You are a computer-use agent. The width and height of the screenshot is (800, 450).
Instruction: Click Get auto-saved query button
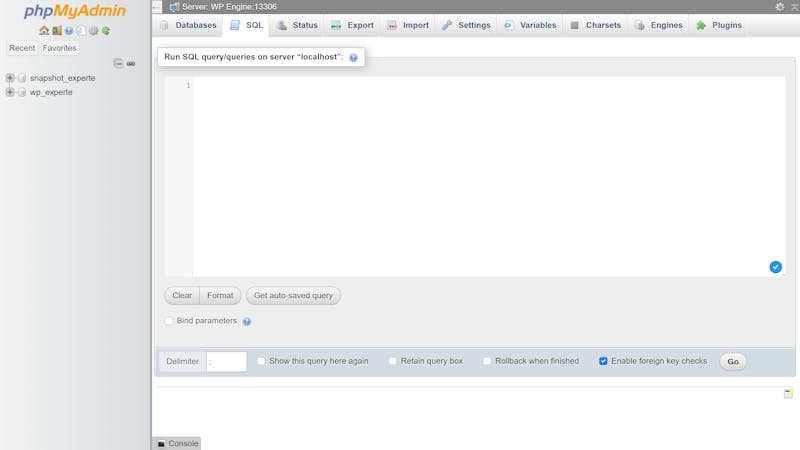tap(293, 296)
